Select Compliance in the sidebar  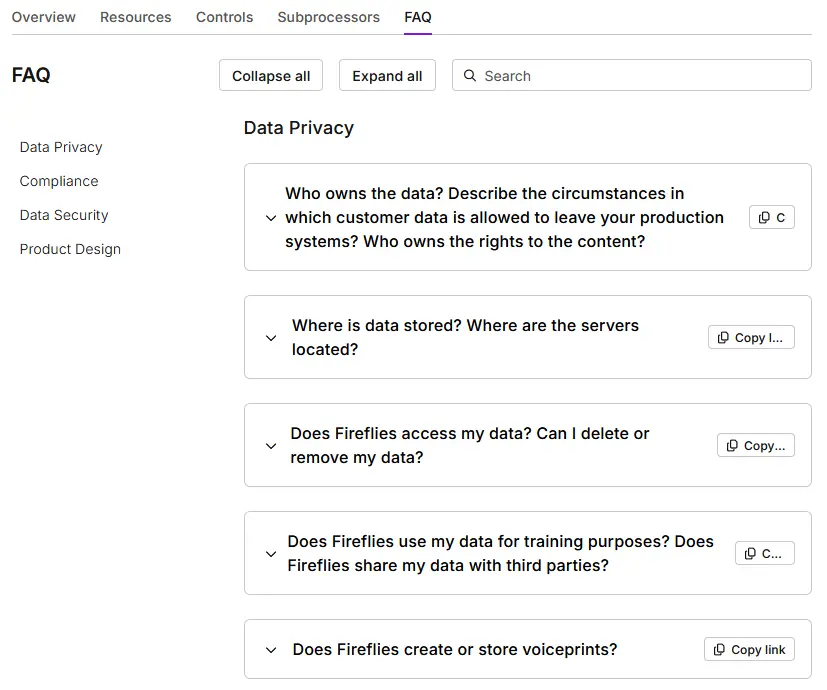[58, 181]
